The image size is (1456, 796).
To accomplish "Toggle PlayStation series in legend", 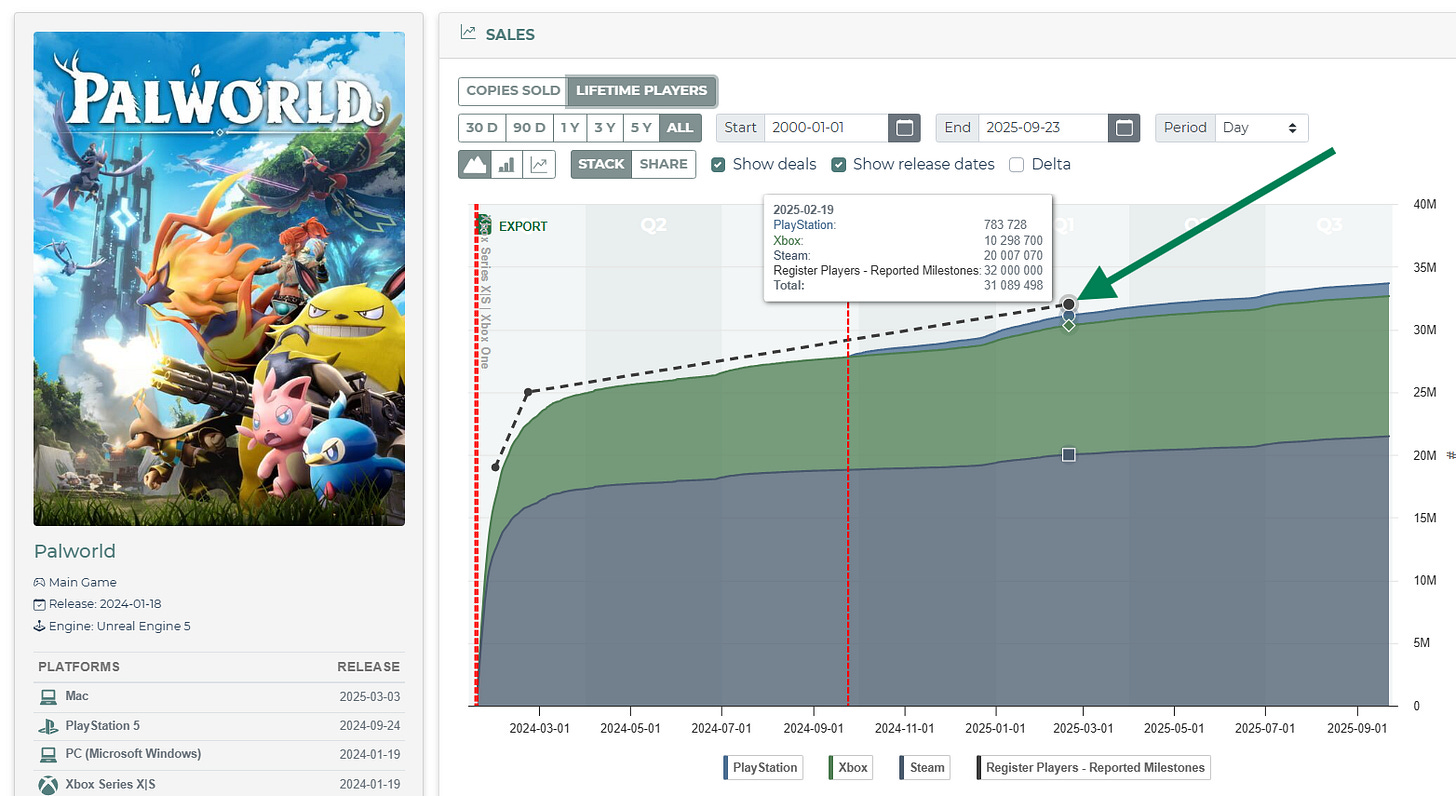I will pos(761,767).
